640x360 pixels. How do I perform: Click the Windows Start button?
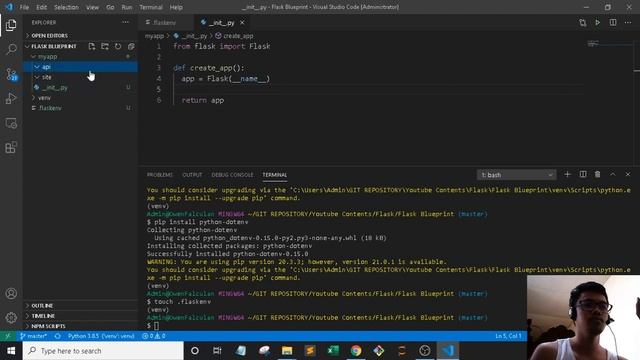click(x=11, y=351)
